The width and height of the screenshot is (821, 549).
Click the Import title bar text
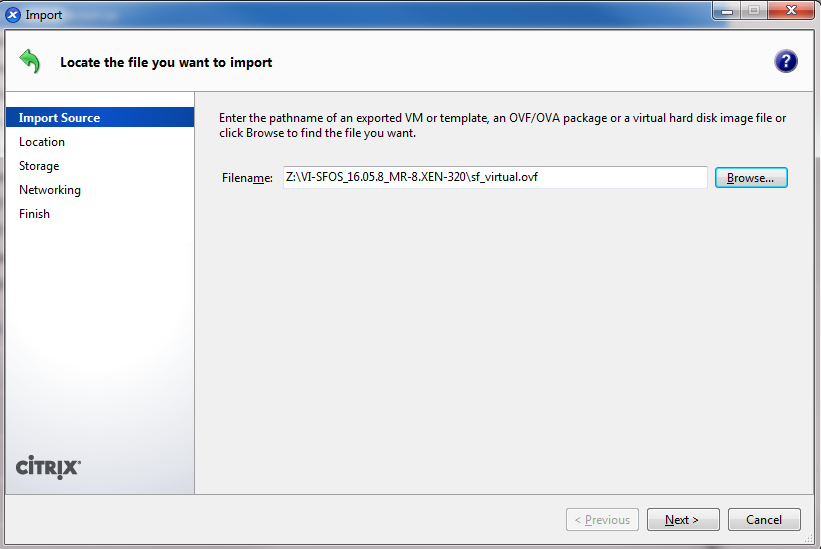(44, 15)
